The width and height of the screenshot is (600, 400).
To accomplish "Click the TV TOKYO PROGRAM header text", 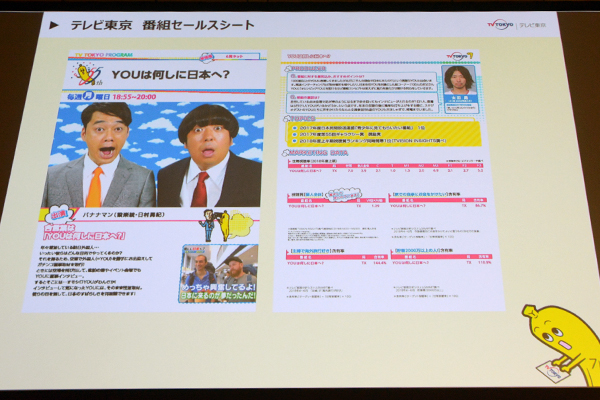I will (104, 55).
